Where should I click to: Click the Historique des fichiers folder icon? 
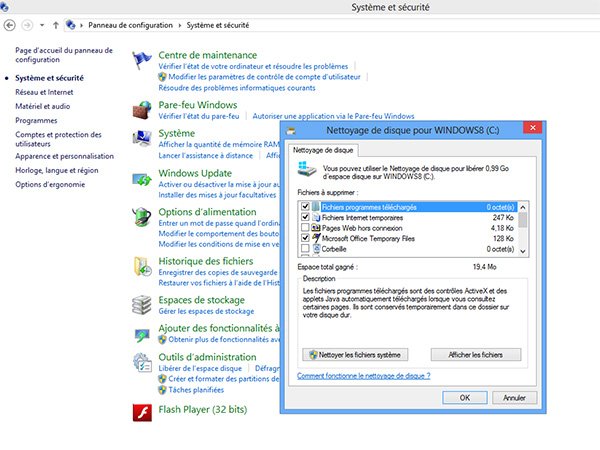pyautogui.click(x=142, y=267)
